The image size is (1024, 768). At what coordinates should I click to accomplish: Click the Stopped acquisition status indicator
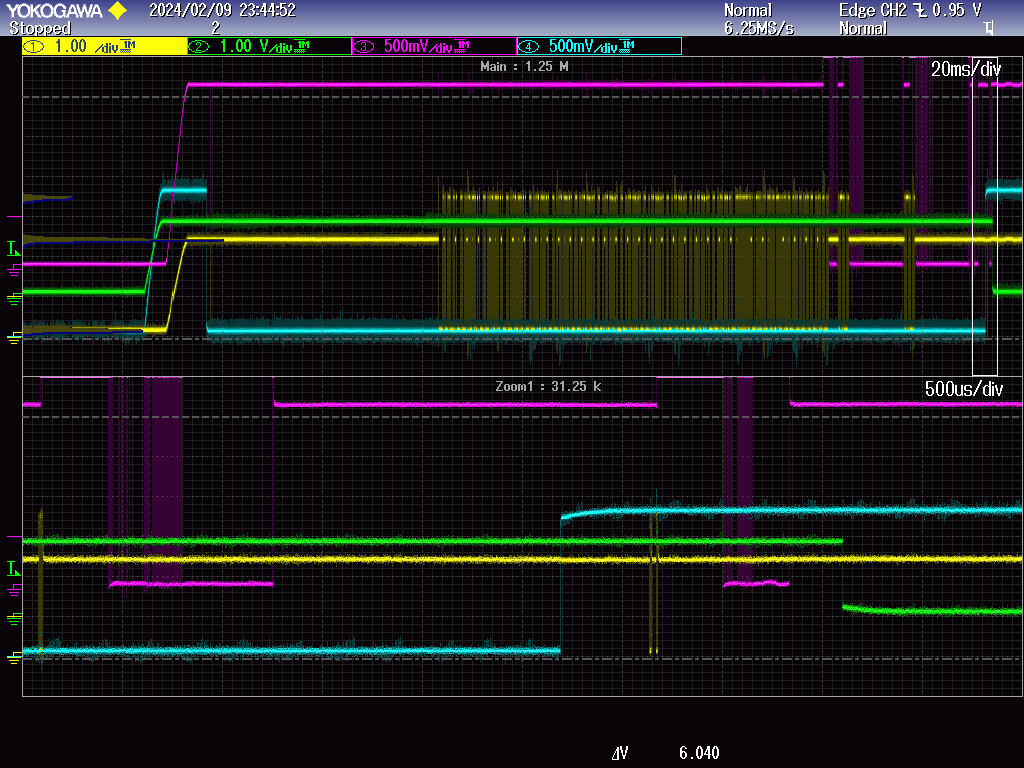click(42, 28)
